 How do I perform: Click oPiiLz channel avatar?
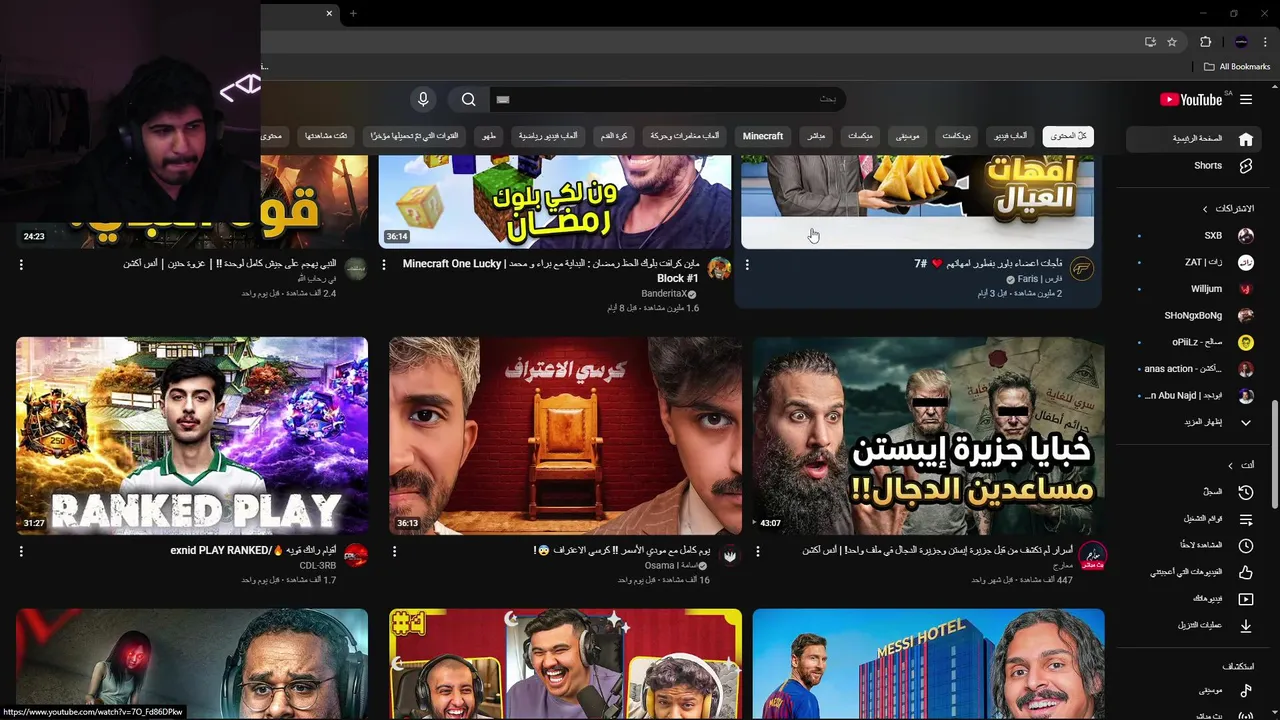click(1246, 342)
